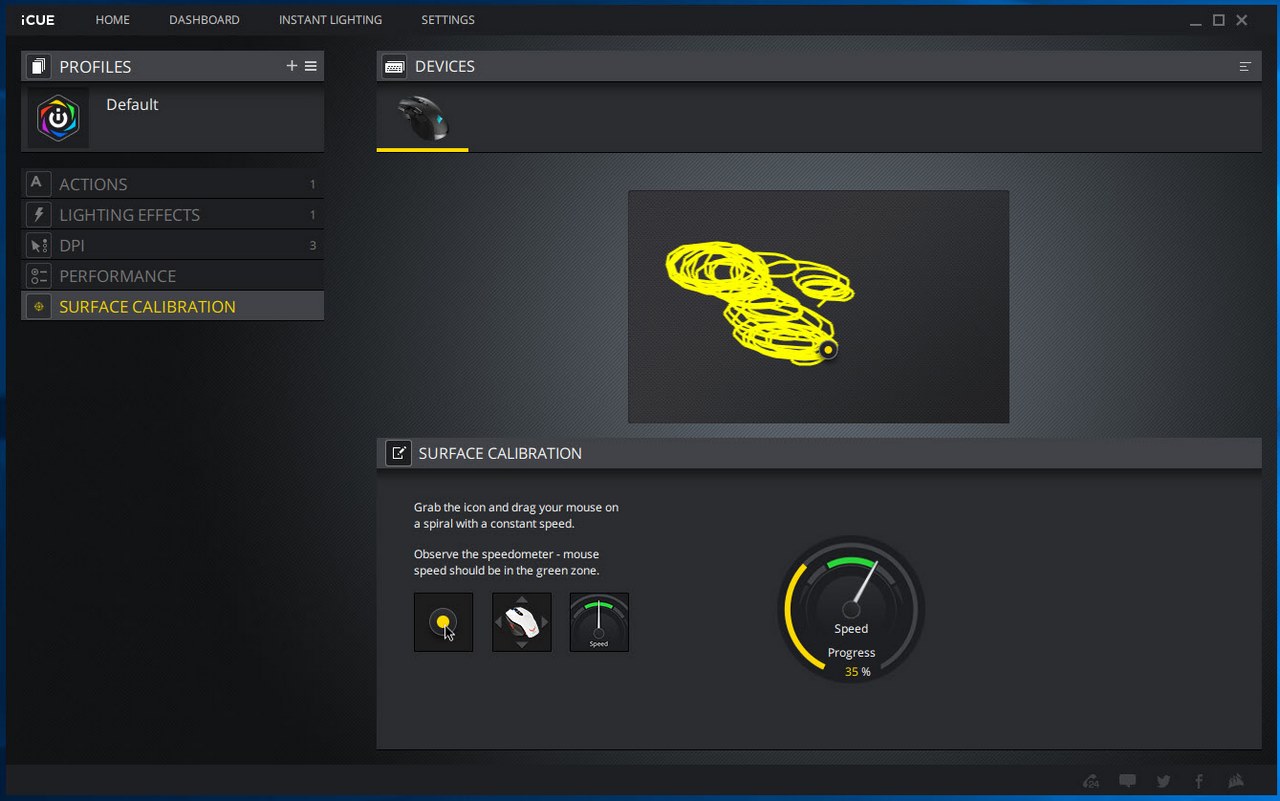The width and height of the screenshot is (1280, 801).
Task: Open the SETTINGS menu
Action: click(448, 20)
